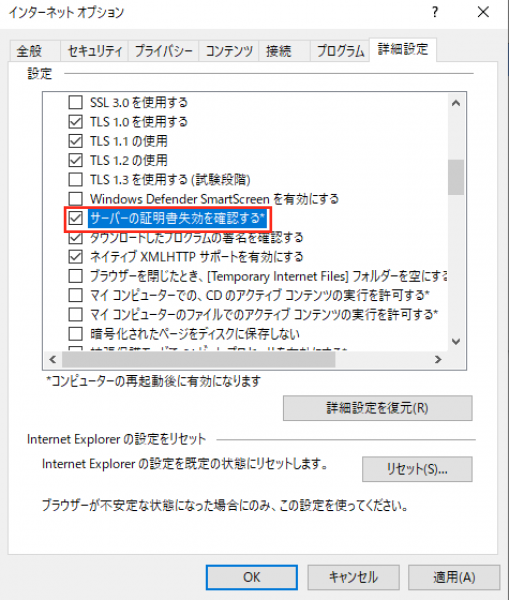Screen dimensions: 509x600
Task: Click the list scroll down arrow
Action: 456,341
